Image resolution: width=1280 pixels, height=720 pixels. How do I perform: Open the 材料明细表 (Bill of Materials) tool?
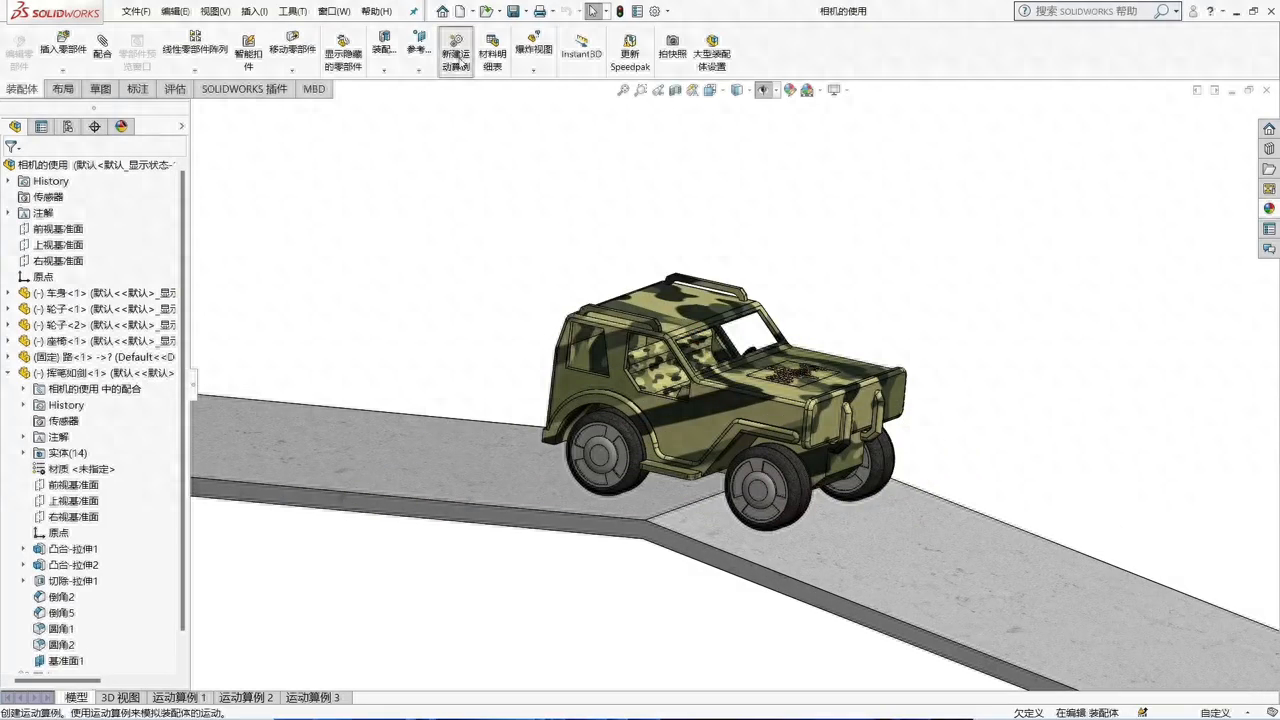click(492, 52)
